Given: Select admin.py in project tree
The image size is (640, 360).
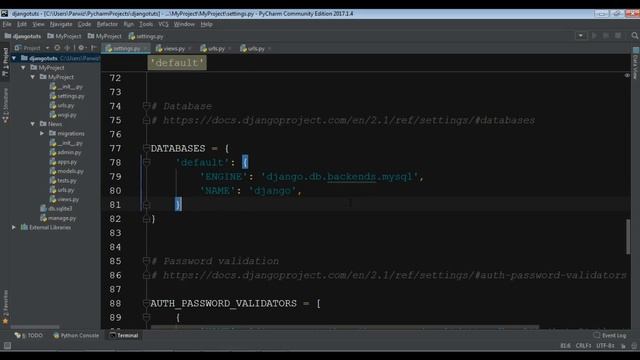Looking at the screenshot, I should (65, 152).
